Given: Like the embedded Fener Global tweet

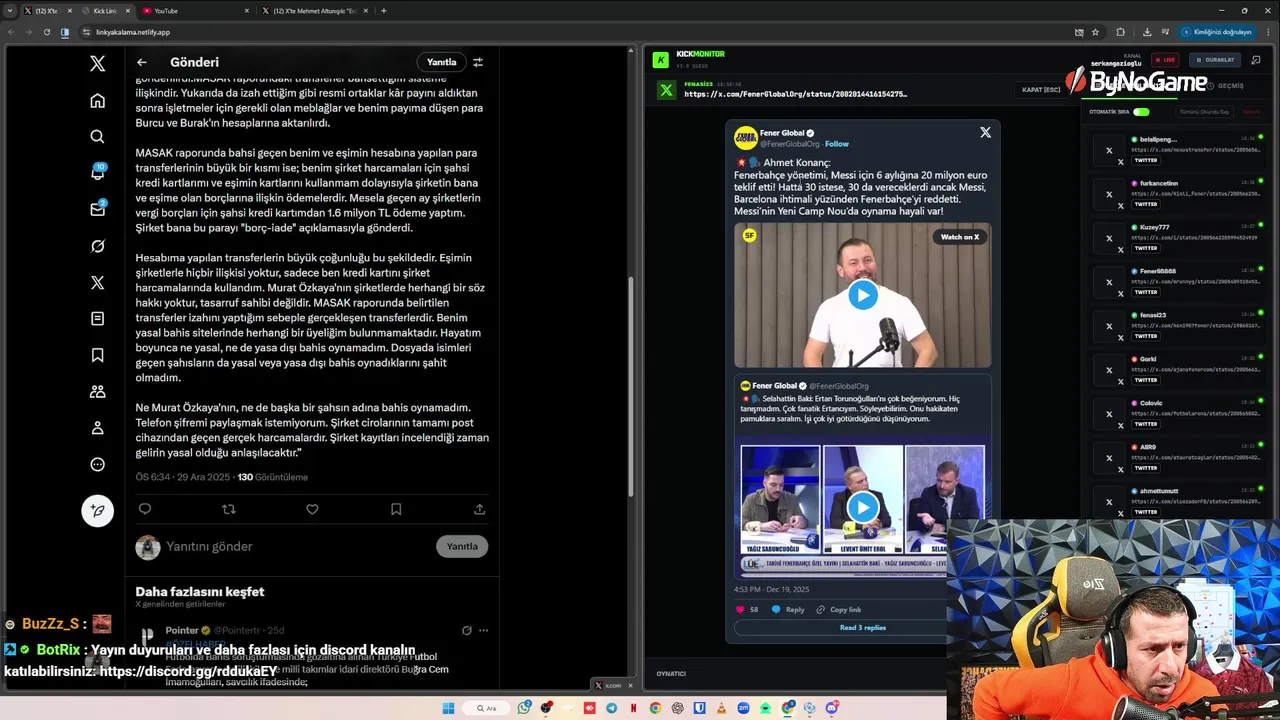Looking at the screenshot, I should [741, 609].
